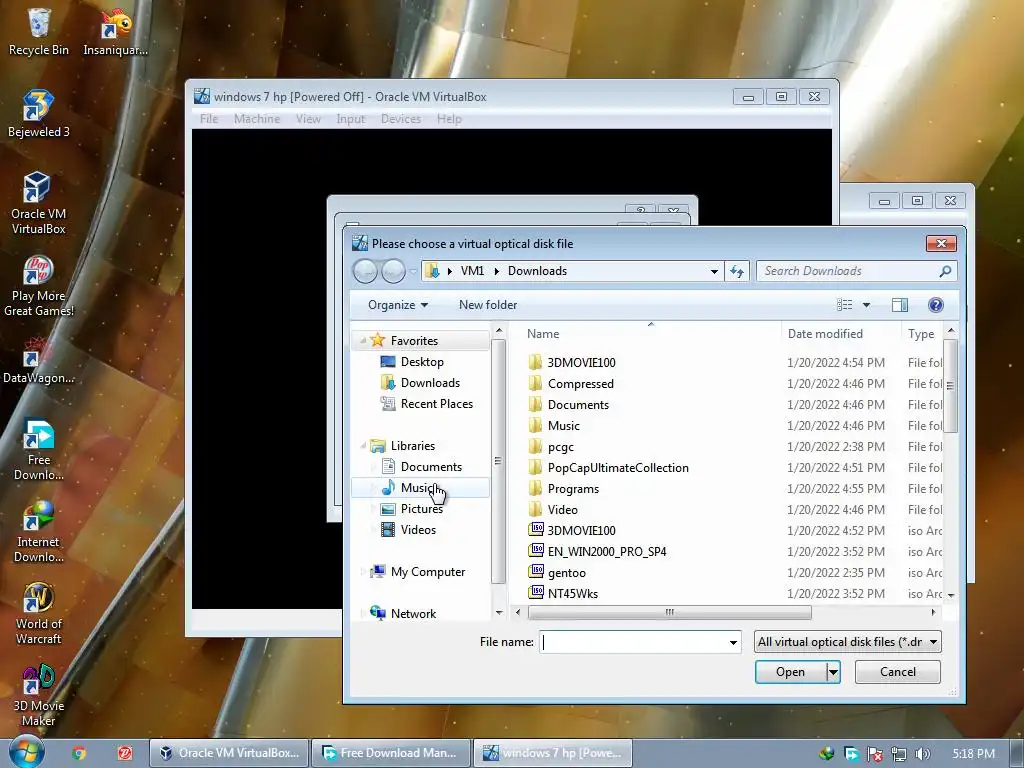Expand the view options dropdown arrow
1024x768 pixels.
867,305
